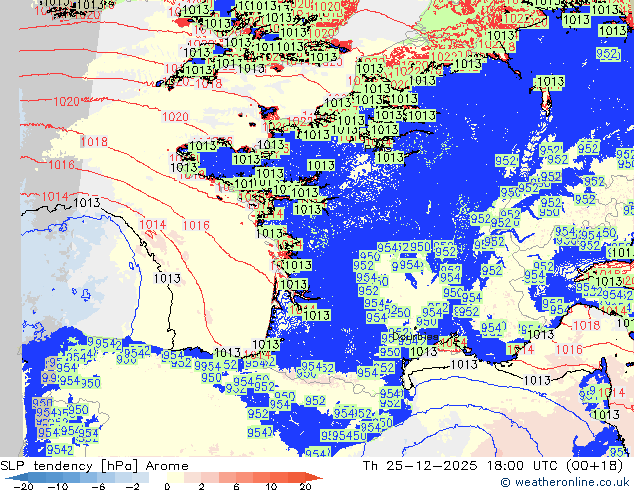The height and width of the screenshot is (490, 634).
Task: Select the "Arome" model name in title
Action: [167, 466]
